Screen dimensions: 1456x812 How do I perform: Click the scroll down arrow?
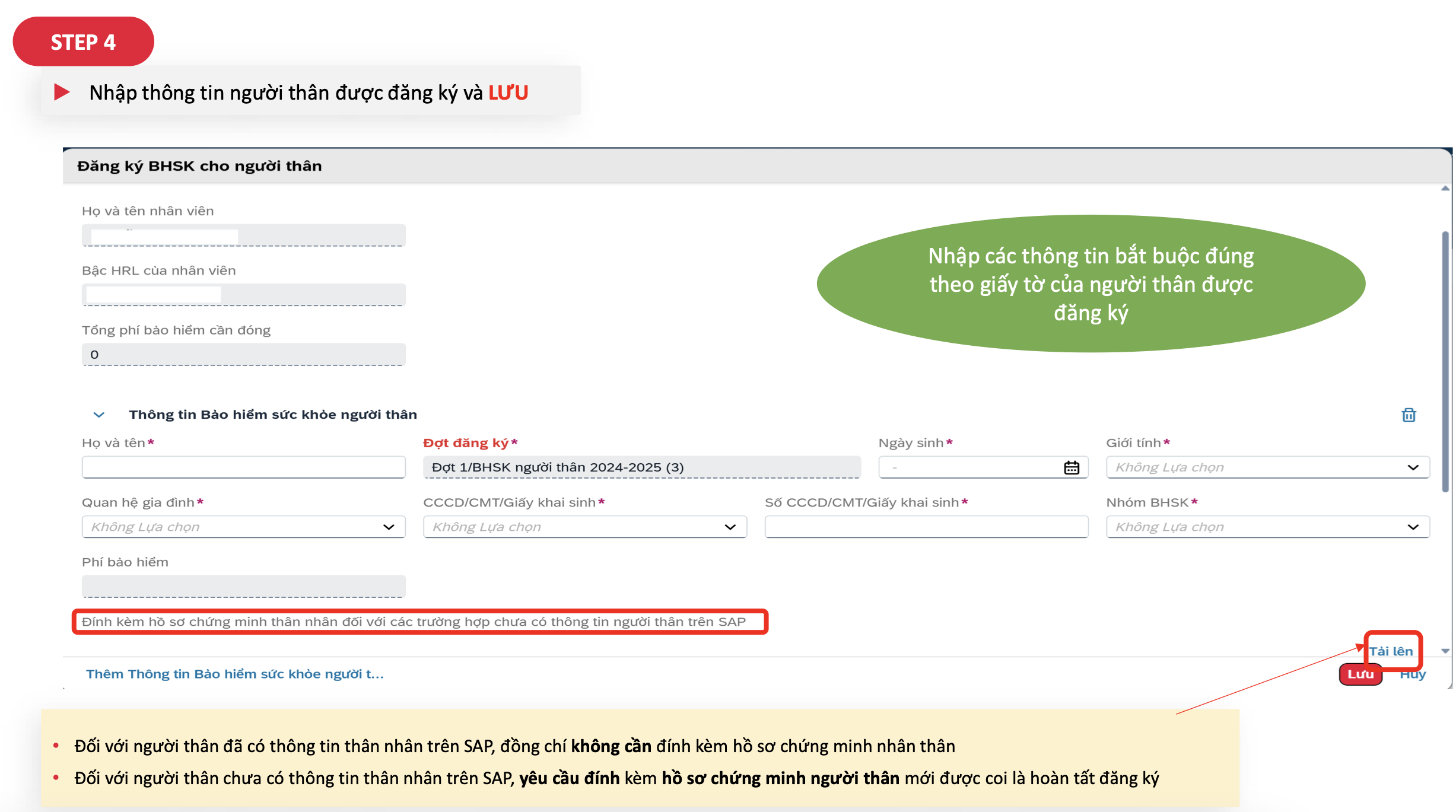1445,651
